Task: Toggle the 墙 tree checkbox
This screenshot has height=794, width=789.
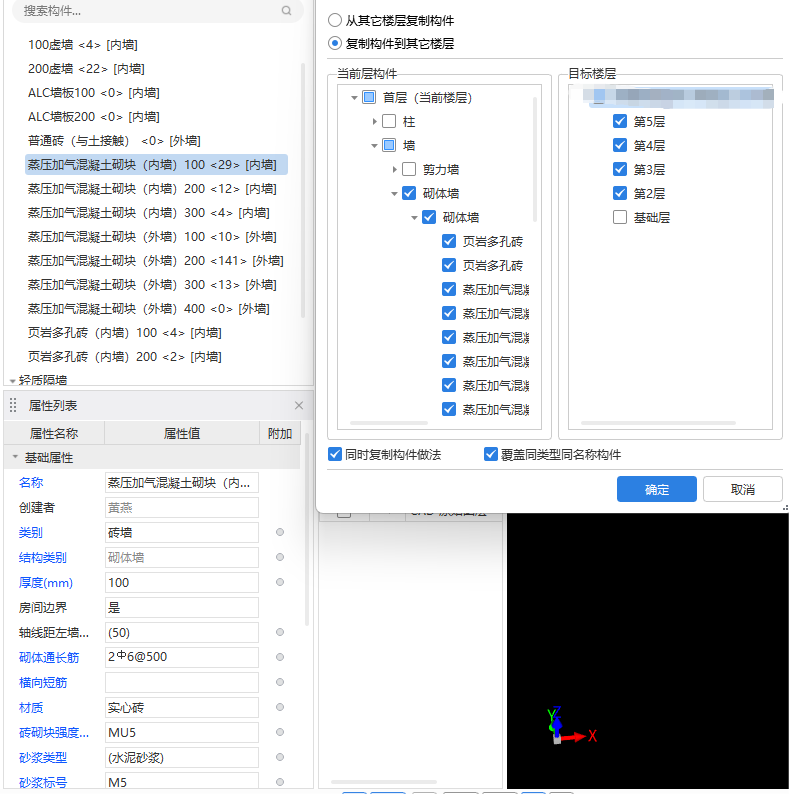Action: (389, 145)
